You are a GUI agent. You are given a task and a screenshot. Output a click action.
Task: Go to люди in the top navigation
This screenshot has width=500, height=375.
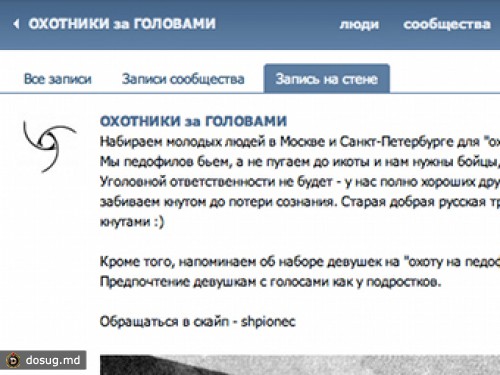tap(359, 24)
